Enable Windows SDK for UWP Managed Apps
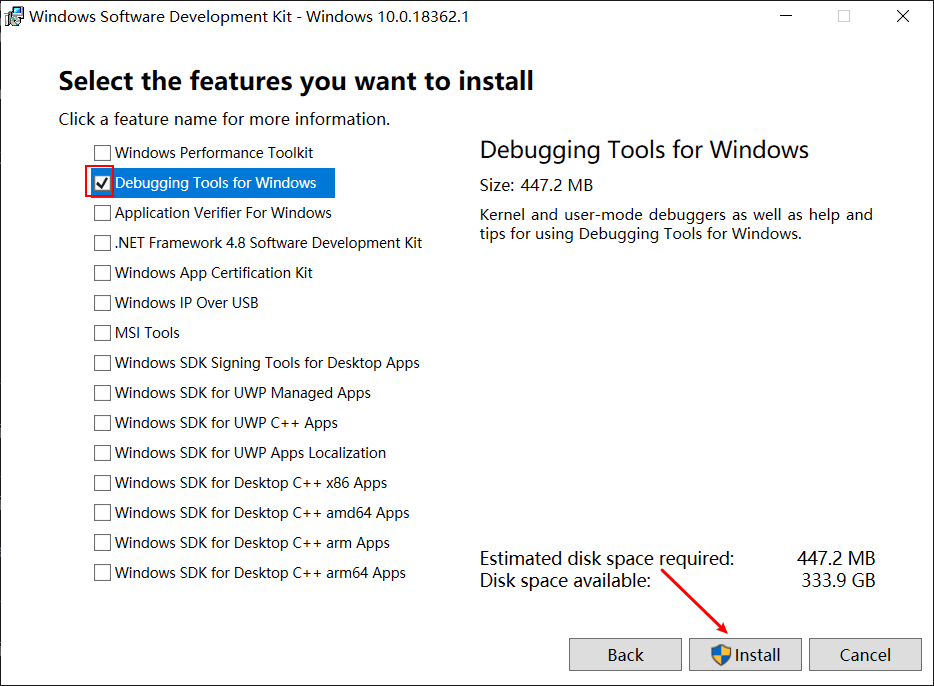Screen dimensions: 934x686 (101, 392)
